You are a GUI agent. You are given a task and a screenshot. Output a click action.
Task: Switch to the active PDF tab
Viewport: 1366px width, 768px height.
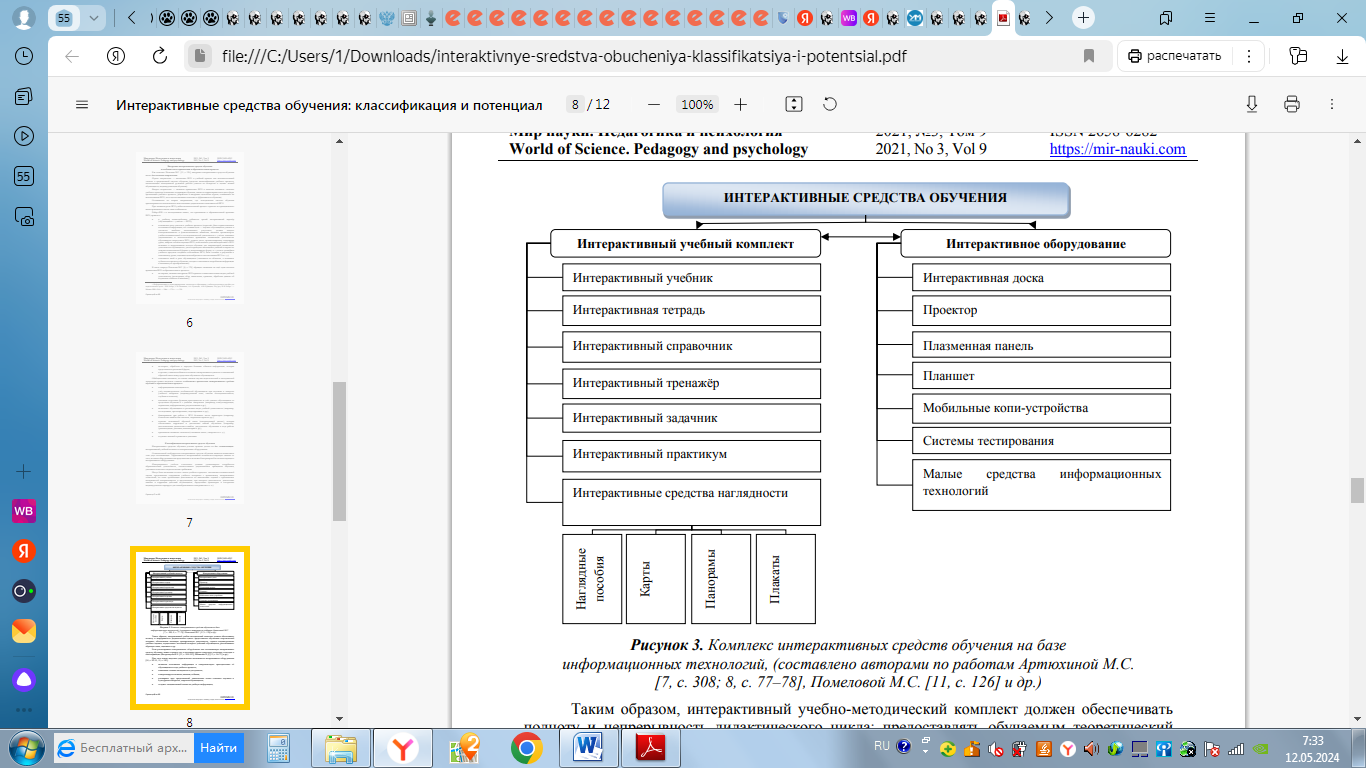pos(1003,18)
